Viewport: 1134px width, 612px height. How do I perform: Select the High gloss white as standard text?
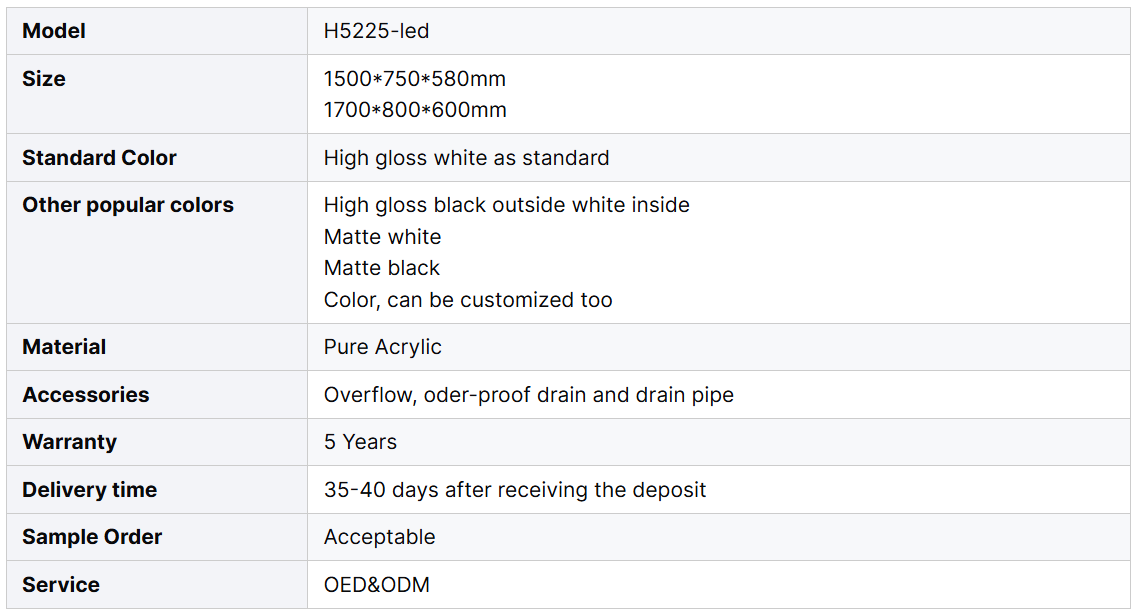click(x=466, y=158)
